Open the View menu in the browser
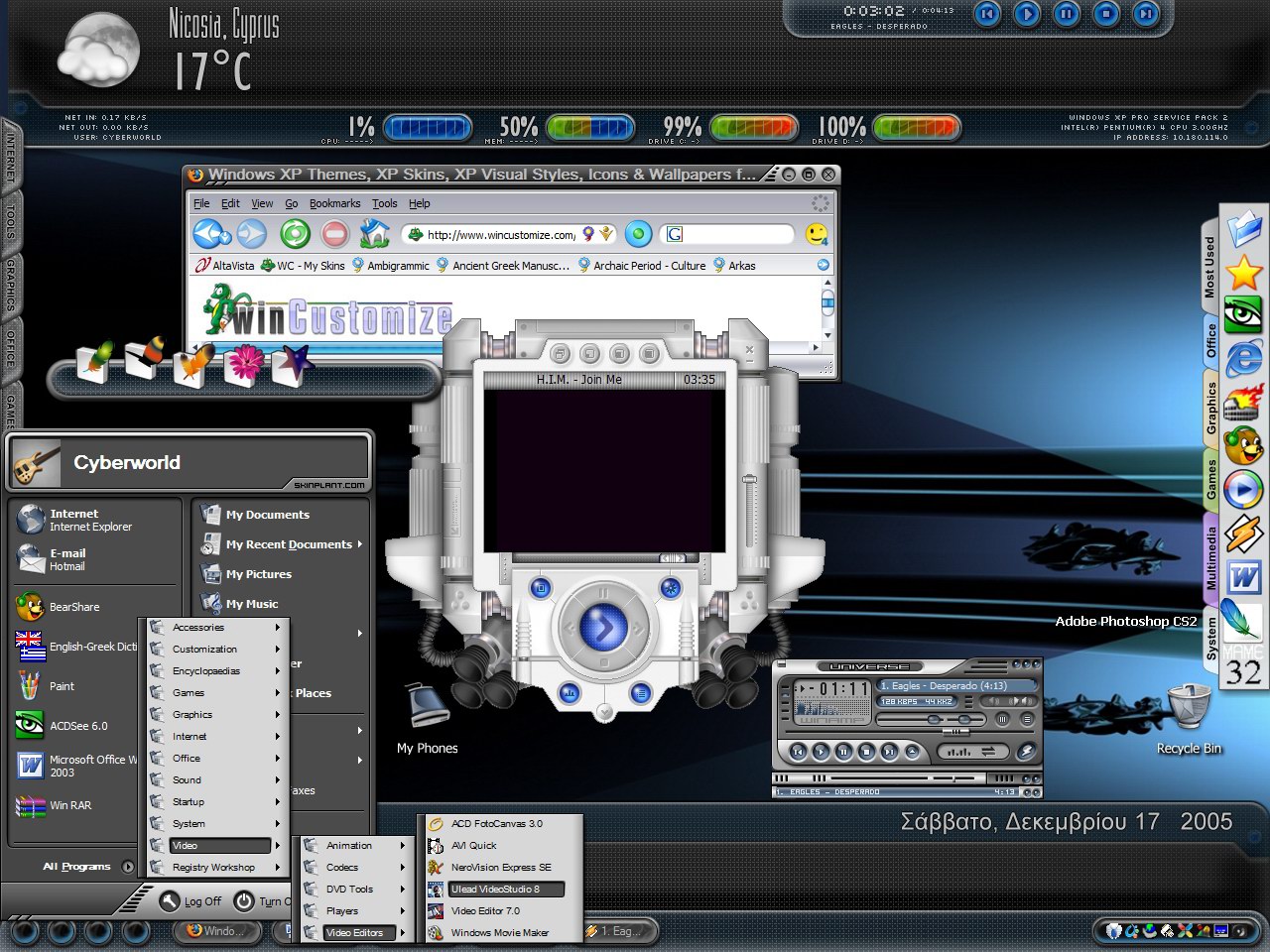 coord(262,203)
